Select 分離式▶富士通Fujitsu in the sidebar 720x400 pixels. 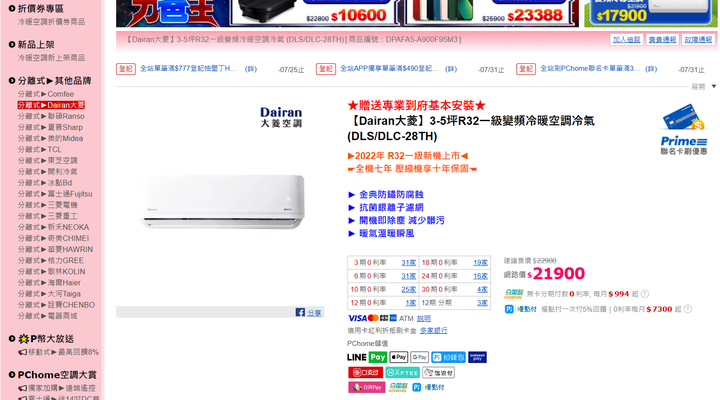tap(55, 194)
